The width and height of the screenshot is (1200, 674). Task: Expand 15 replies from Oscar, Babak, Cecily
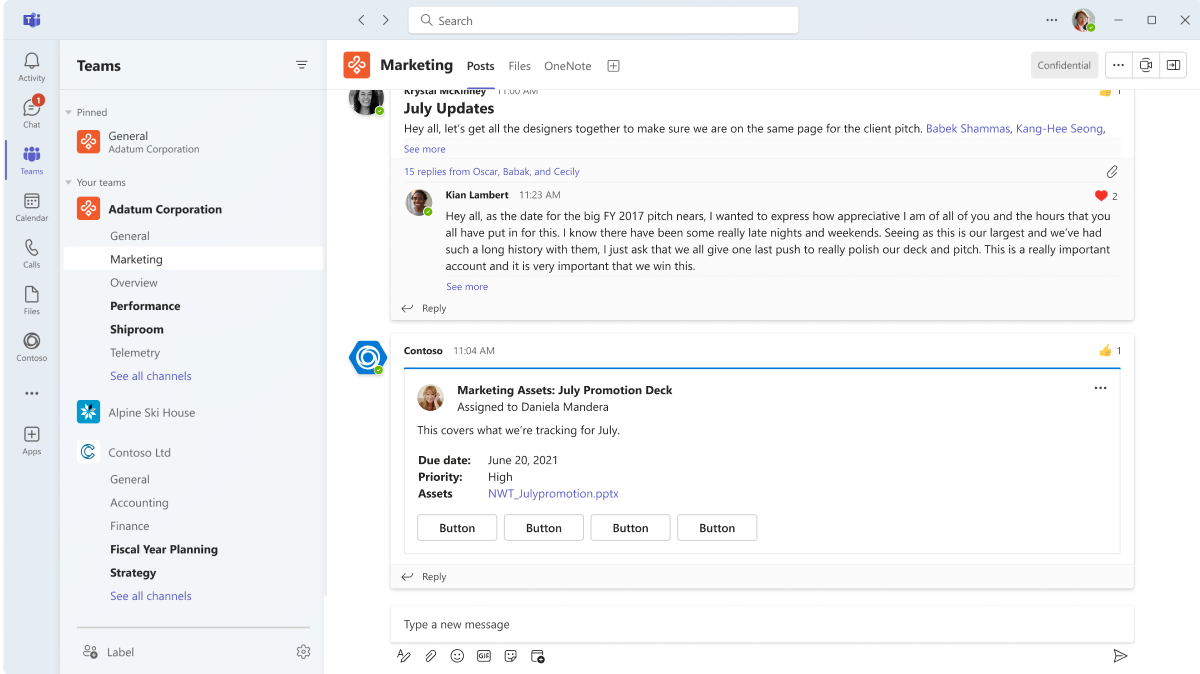(491, 172)
